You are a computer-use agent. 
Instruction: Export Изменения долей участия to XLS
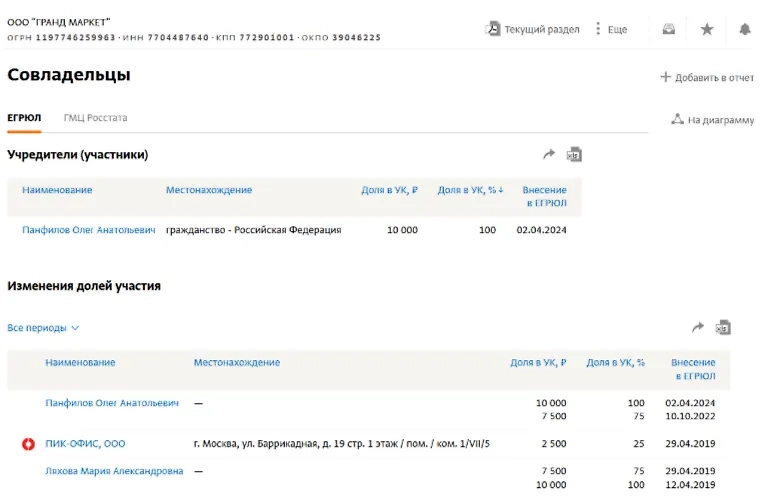(723, 327)
